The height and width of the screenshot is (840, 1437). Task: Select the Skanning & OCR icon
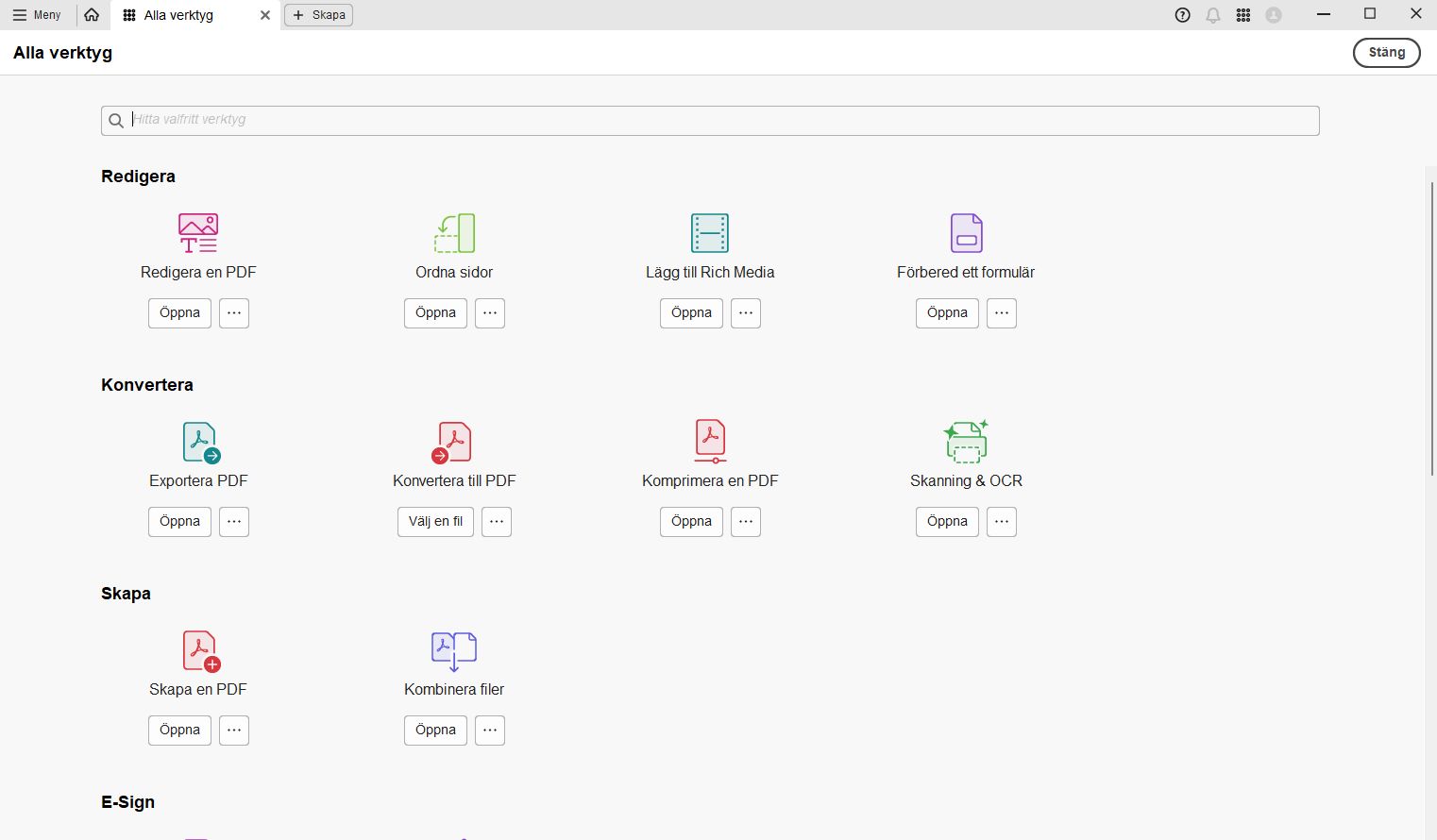965,441
